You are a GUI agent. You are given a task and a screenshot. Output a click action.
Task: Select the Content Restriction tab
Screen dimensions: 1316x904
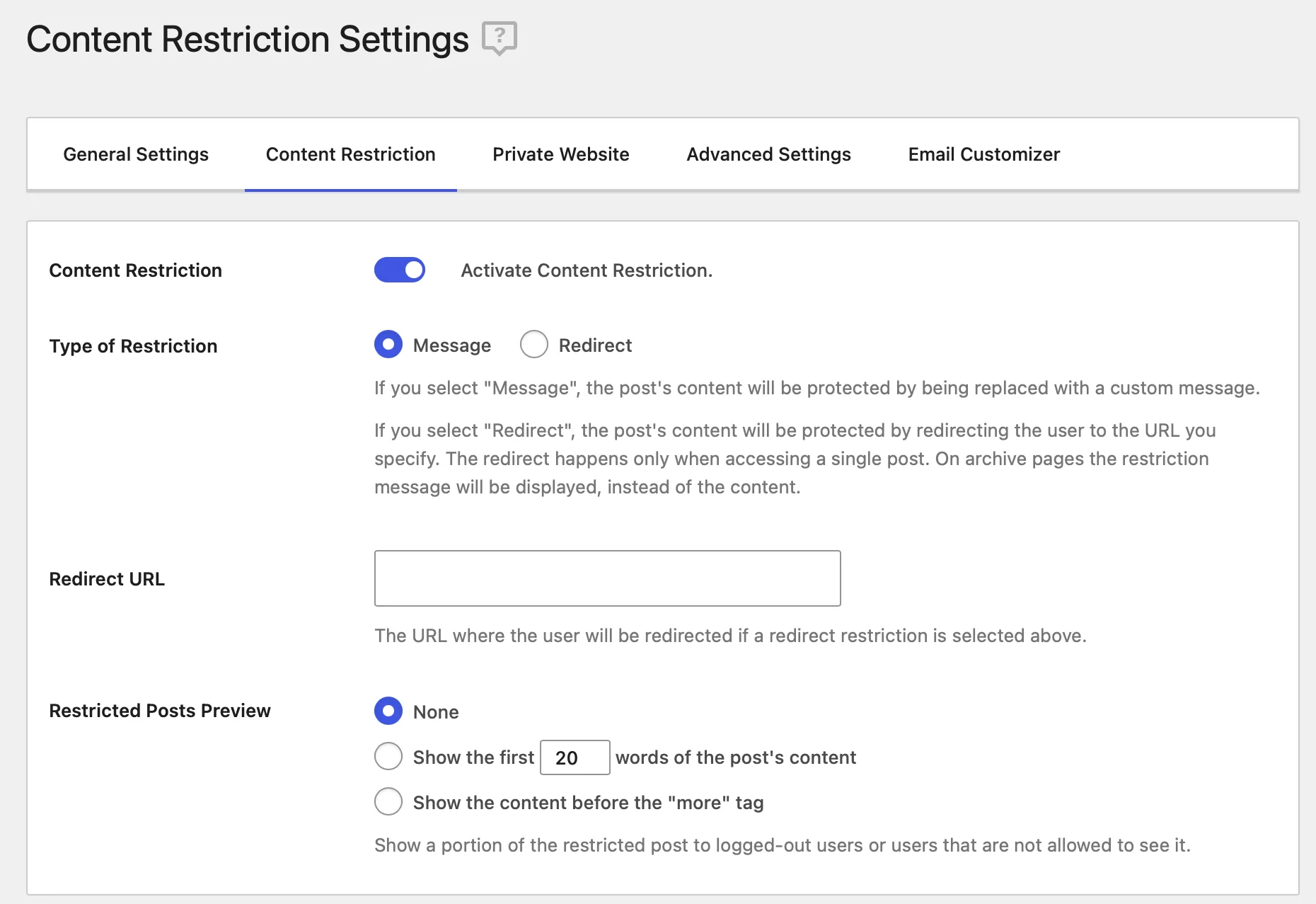350,154
